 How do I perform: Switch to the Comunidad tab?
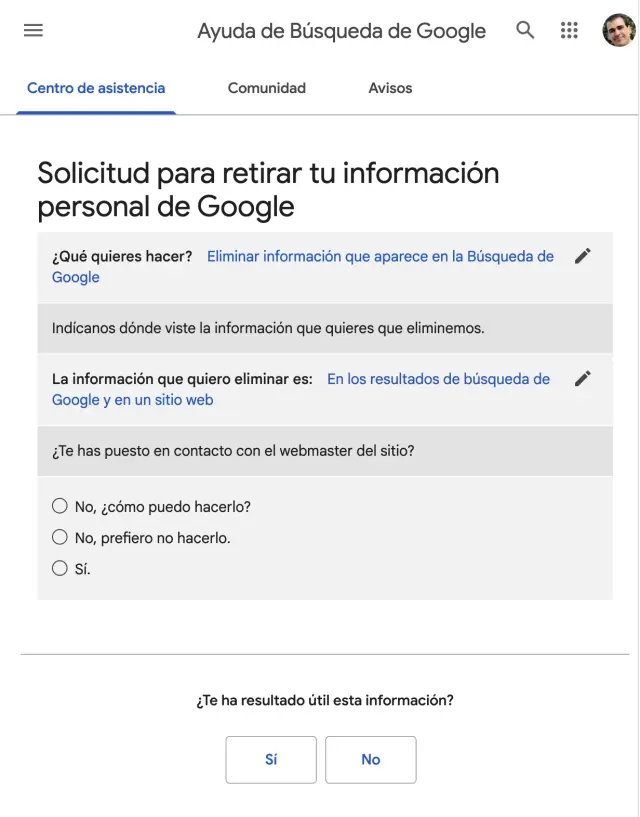[x=267, y=88]
